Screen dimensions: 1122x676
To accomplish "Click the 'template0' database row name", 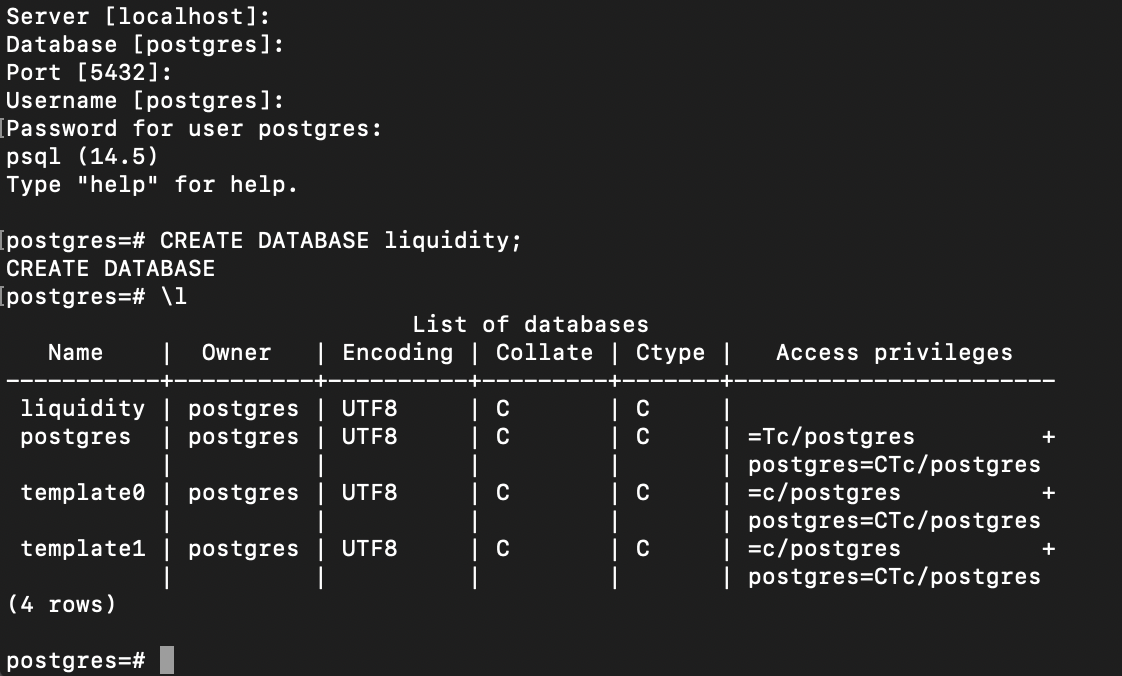I will point(82,493).
